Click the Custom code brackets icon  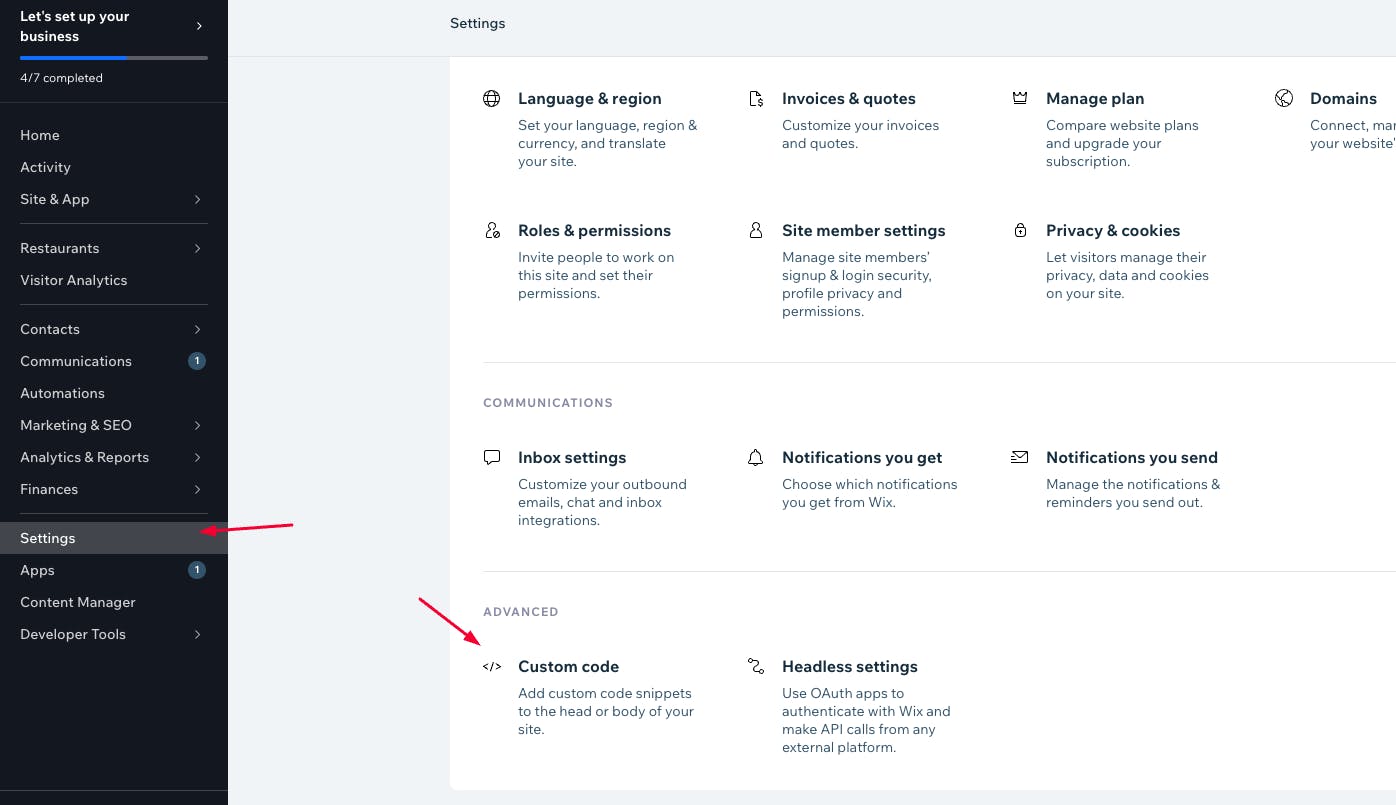[x=491, y=667]
